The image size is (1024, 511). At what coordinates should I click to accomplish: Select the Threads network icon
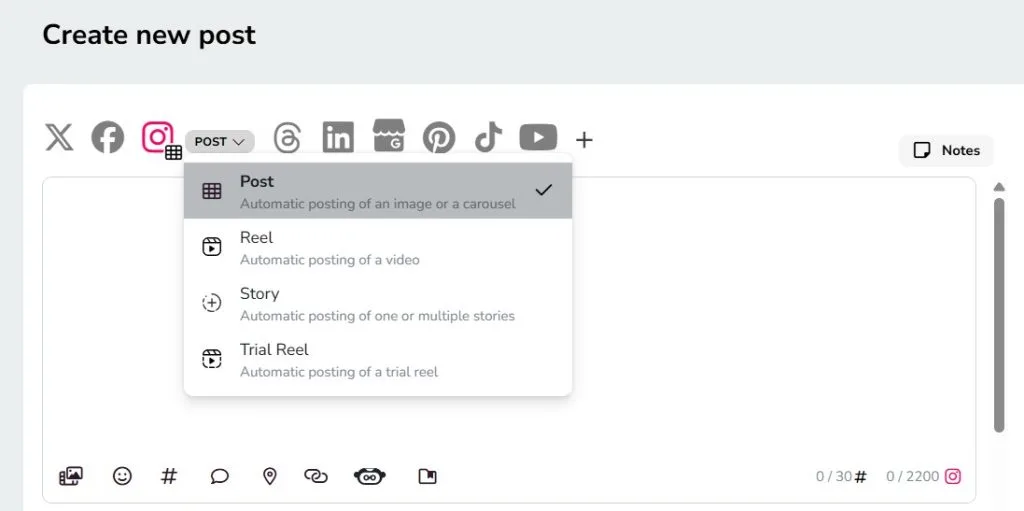287,138
